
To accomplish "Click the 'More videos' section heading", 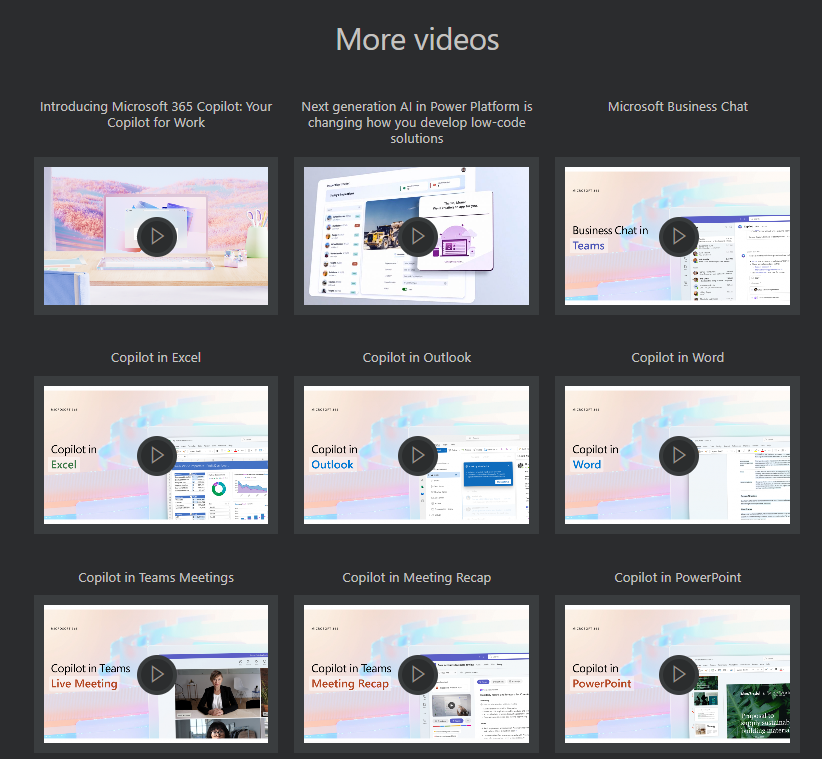I will tap(417, 39).
